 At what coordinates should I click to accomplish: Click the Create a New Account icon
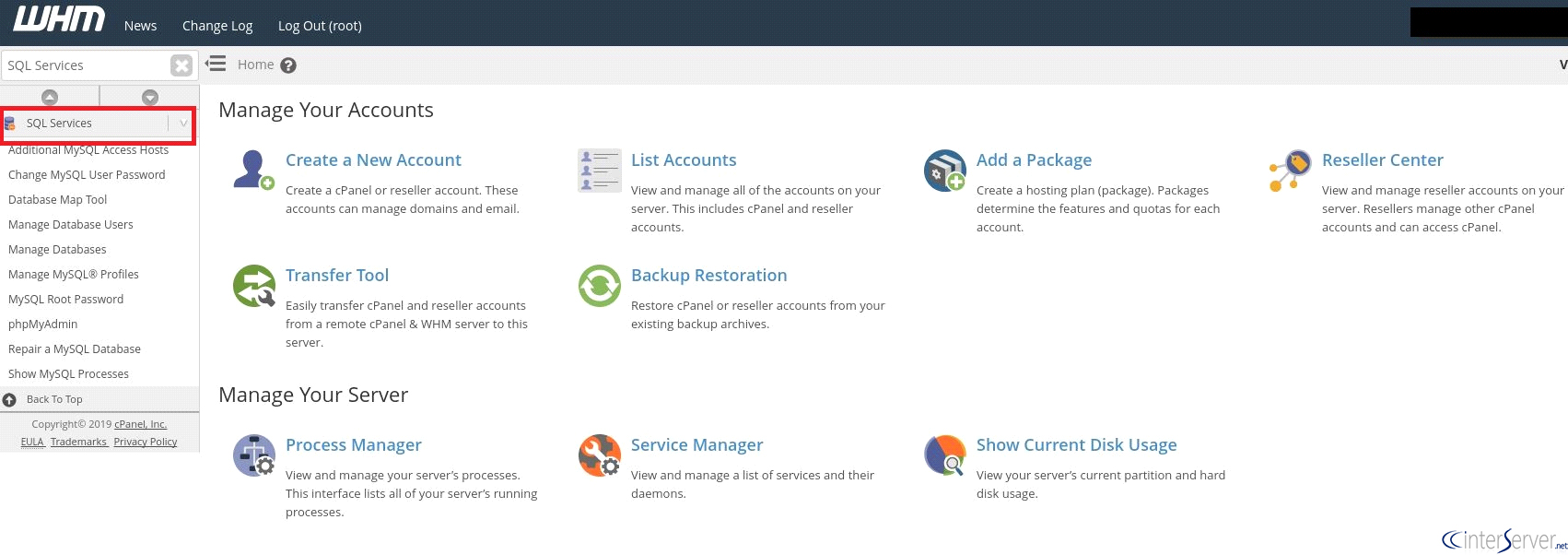[254, 170]
